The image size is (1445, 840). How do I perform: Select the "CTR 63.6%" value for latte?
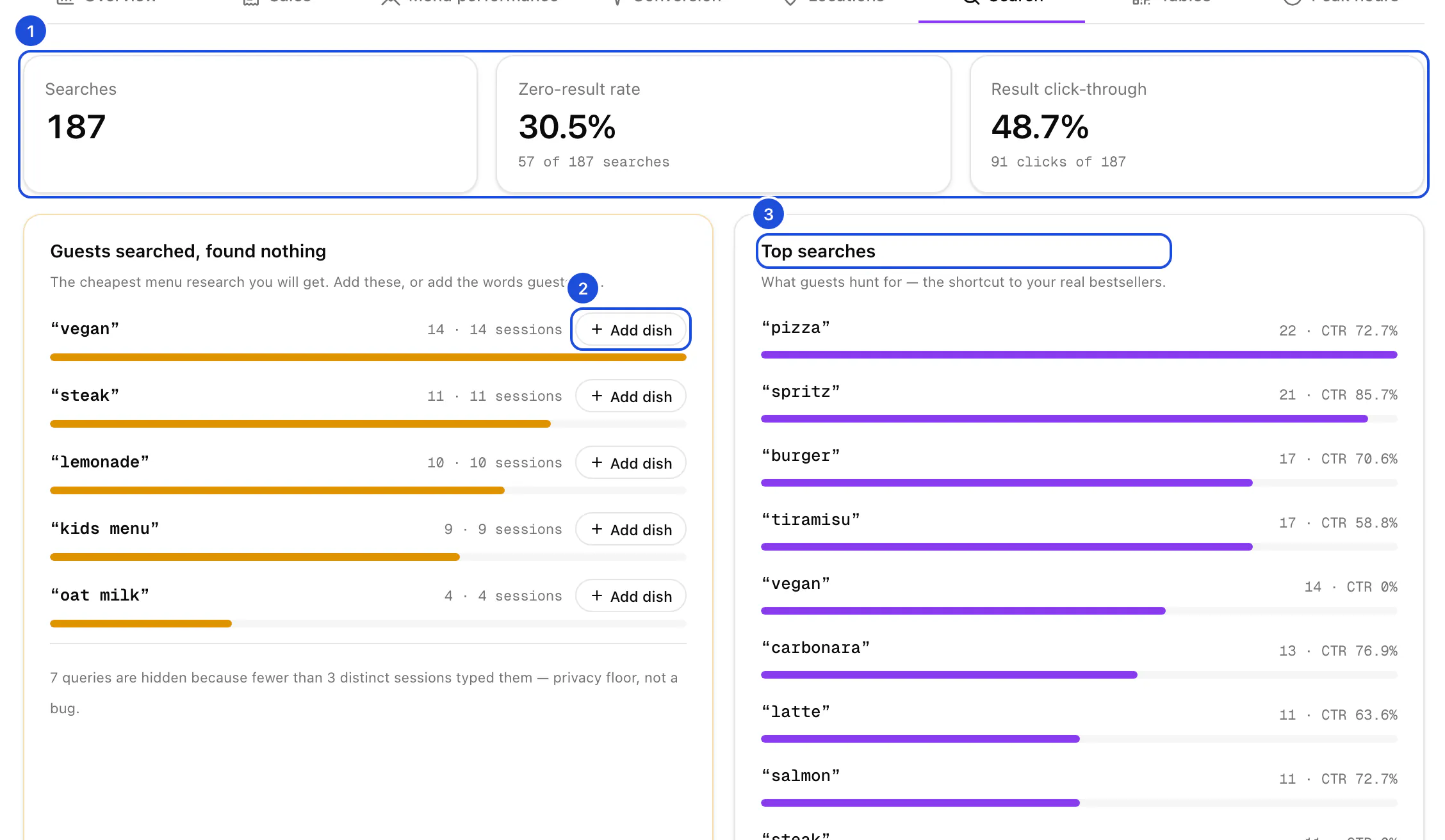tap(1359, 715)
